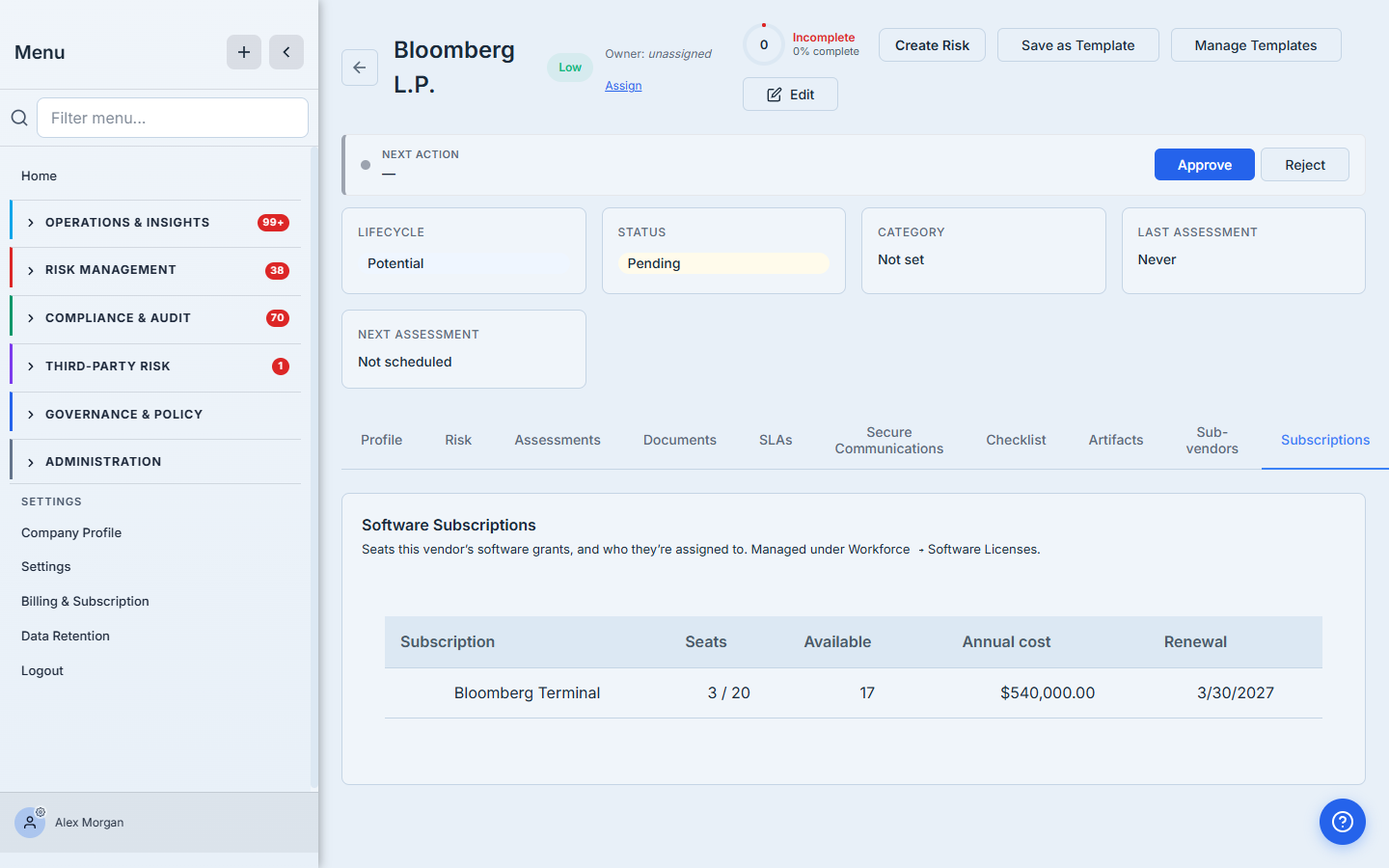1389x868 pixels.
Task: Click Alex Morgan's user avatar icon
Action: coord(30,823)
